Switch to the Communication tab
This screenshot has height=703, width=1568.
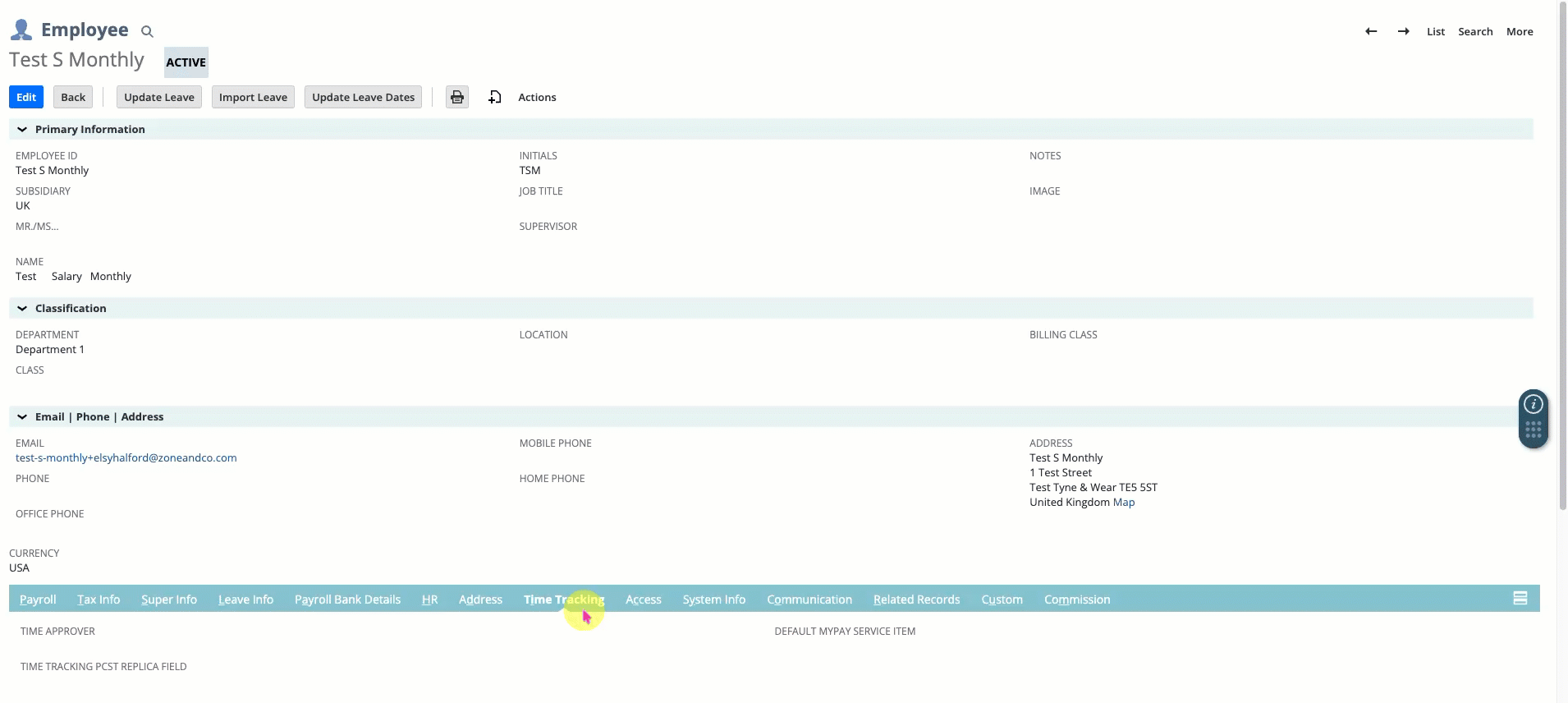point(809,600)
